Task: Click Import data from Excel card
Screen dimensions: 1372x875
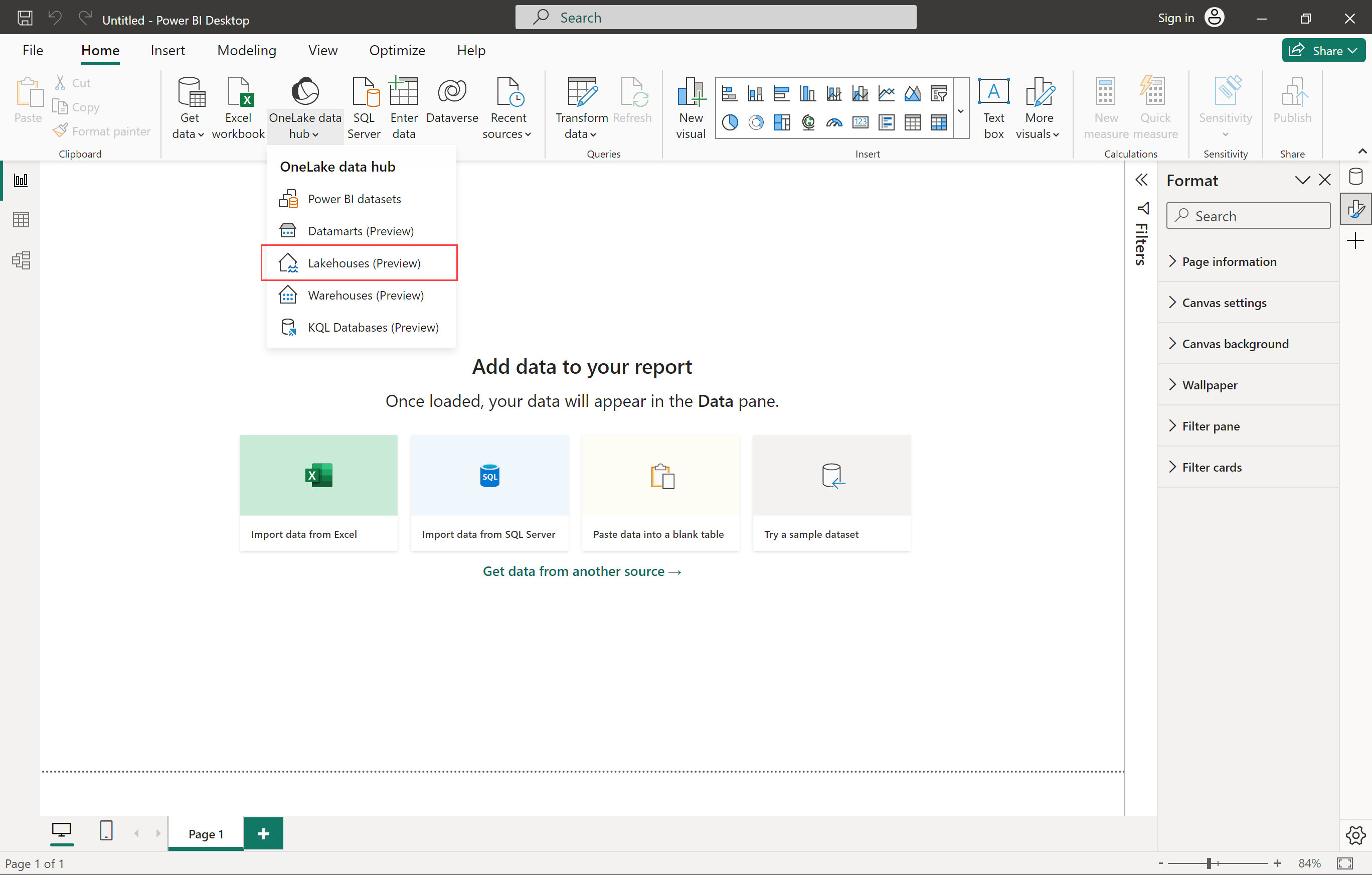Action: click(x=318, y=493)
